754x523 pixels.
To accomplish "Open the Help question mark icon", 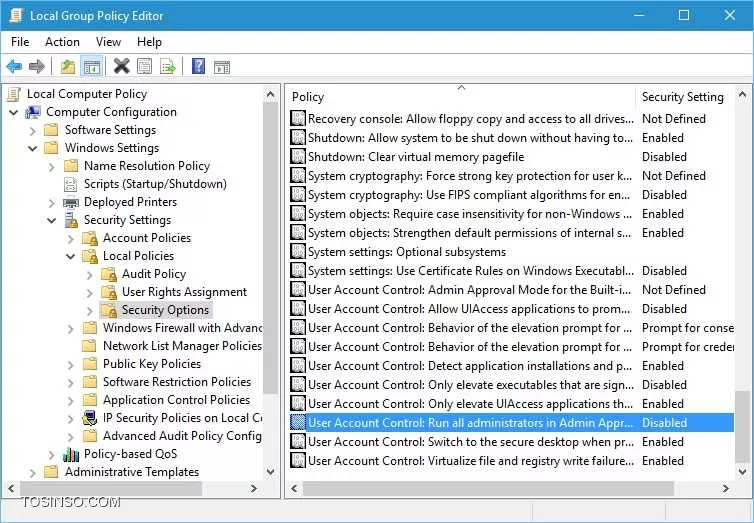I will [x=199, y=66].
